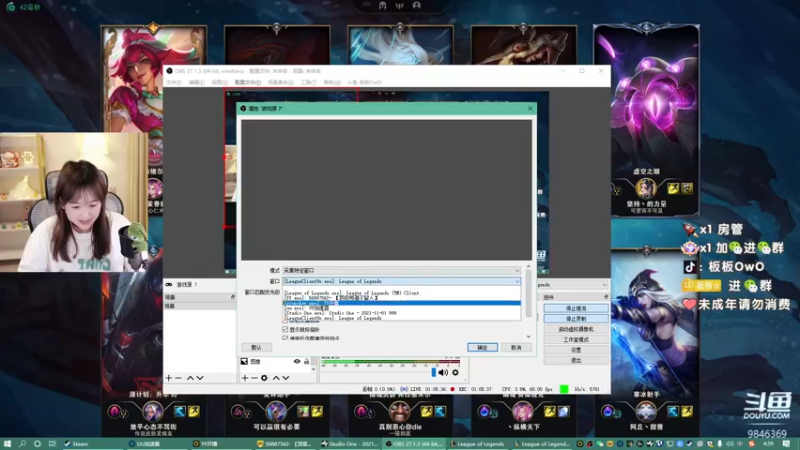Viewport: 800px width, 450px height.
Task: Click the 确定 button in properties dialog
Action: pyautogui.click(x=482, y=347)
